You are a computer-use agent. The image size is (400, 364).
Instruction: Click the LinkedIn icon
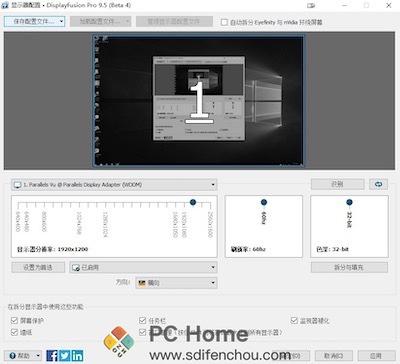pyautogui.click(x=77, y=356)
